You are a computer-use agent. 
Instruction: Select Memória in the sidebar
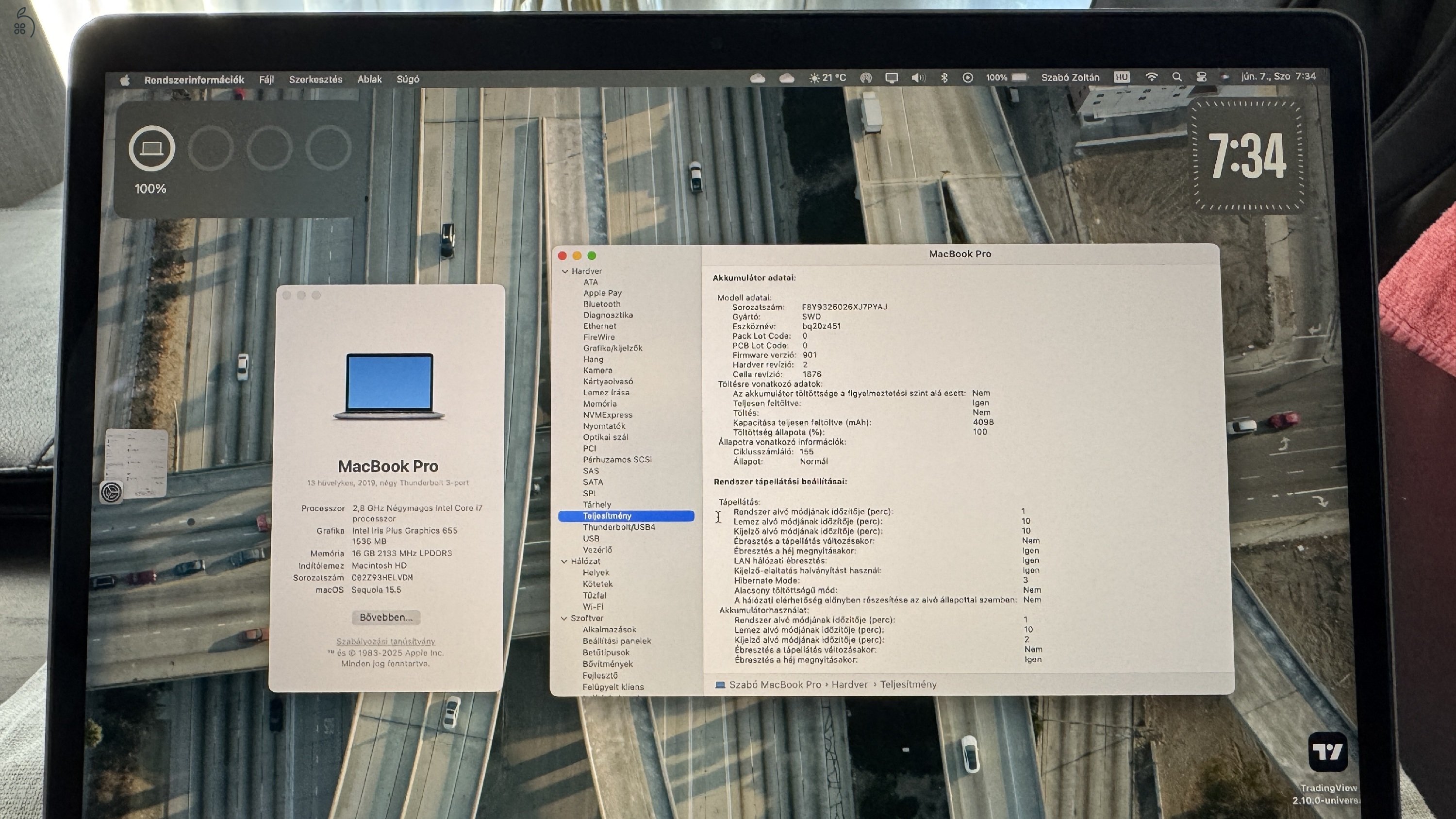pos(600,403)
